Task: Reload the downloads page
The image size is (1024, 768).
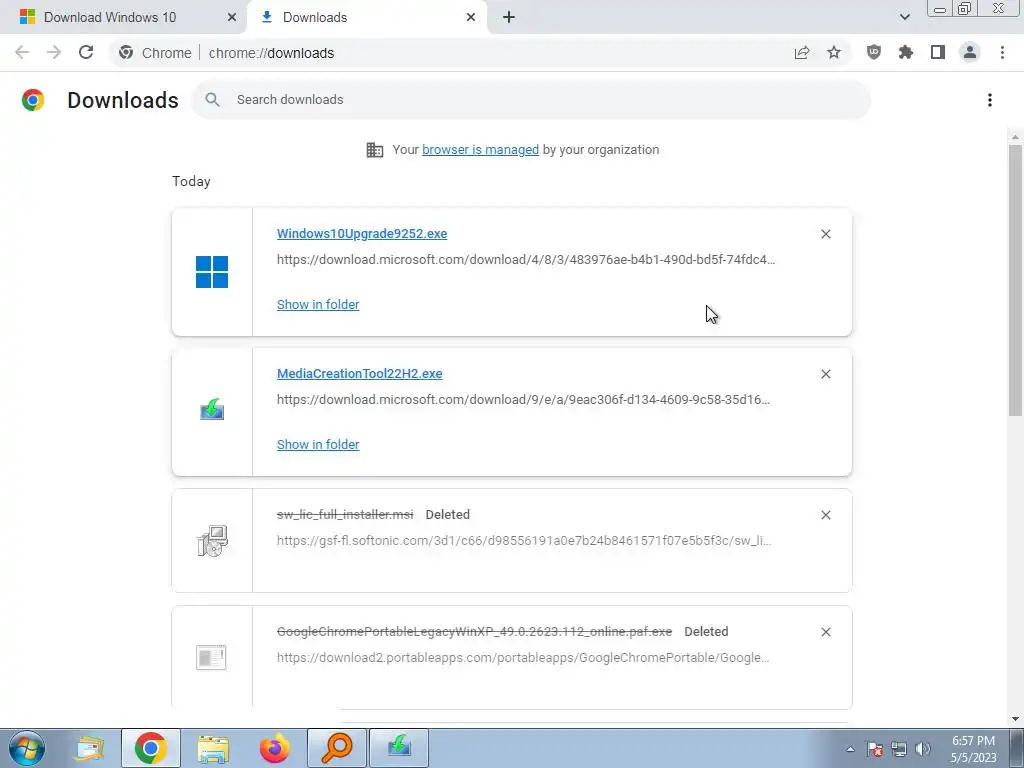Action: pyautogui.click(x=86, y=52)
